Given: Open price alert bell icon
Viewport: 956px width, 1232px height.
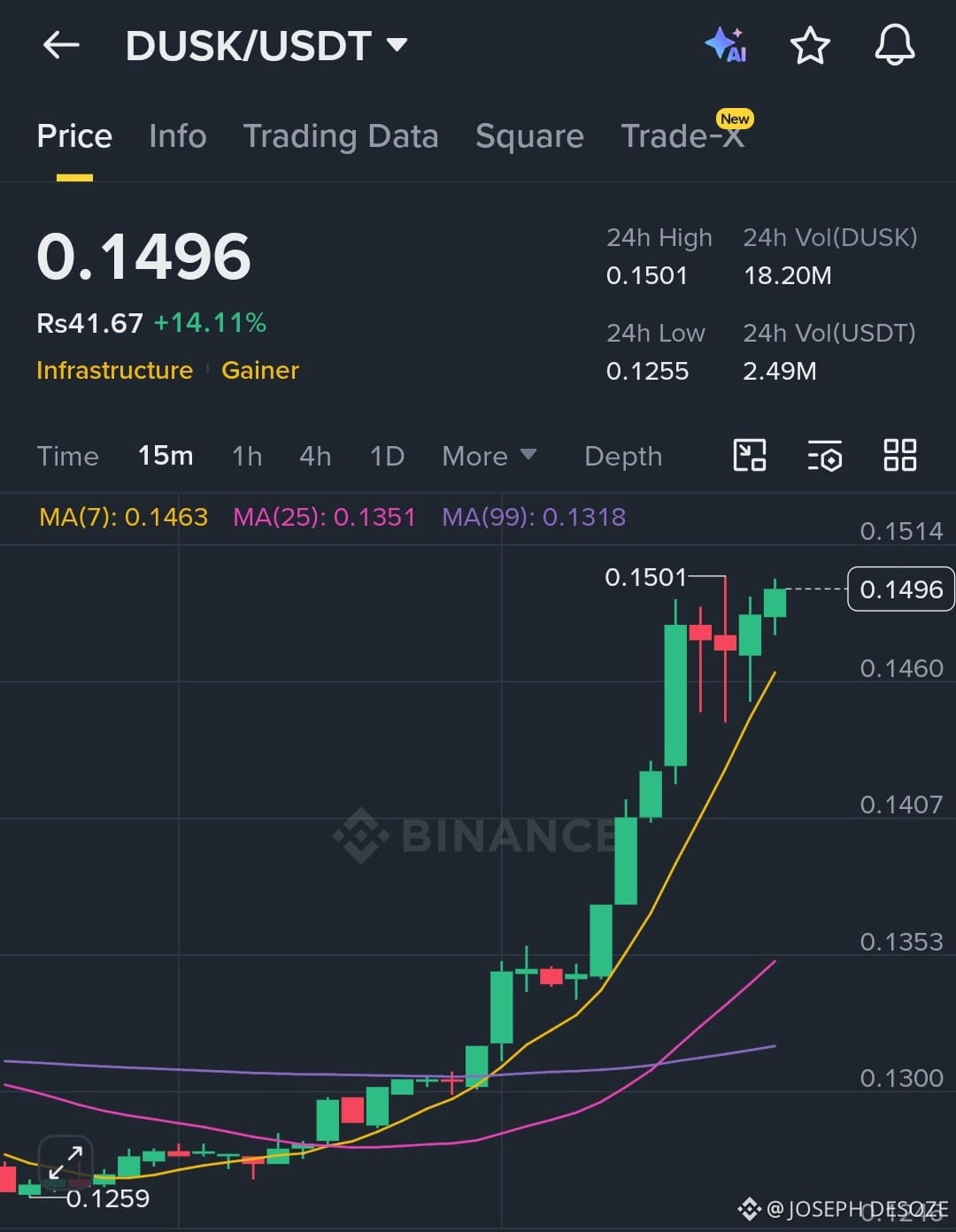Looking at the screenshot, I should 895,44.
